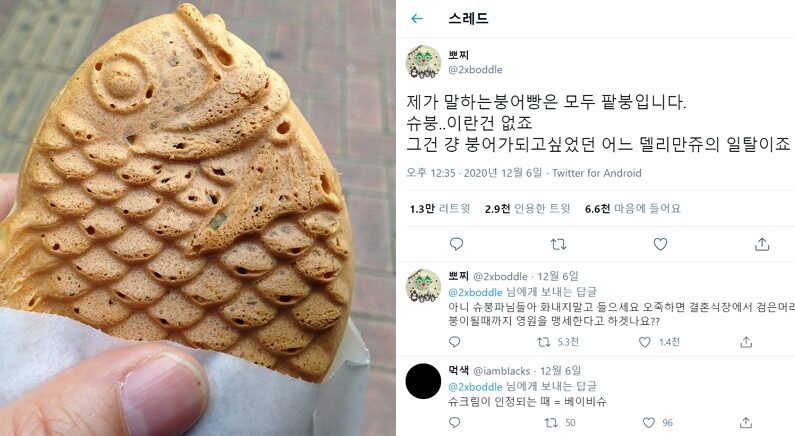View the 2.9천 인용한 트윗 list
Image resolution: width=795 pixels, height=436 pixels.
pos(527,208)
